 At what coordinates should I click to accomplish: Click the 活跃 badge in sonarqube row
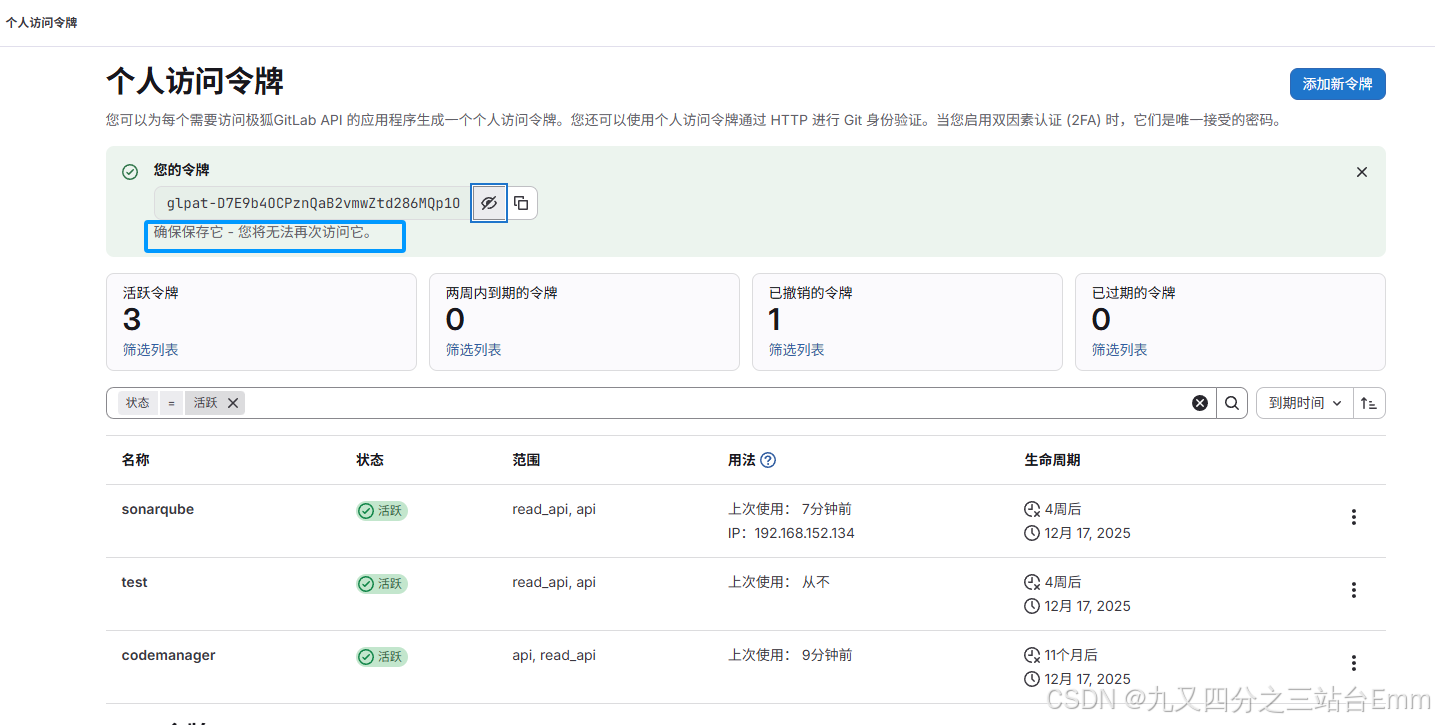pyautogui.click(x=382, y=511)
